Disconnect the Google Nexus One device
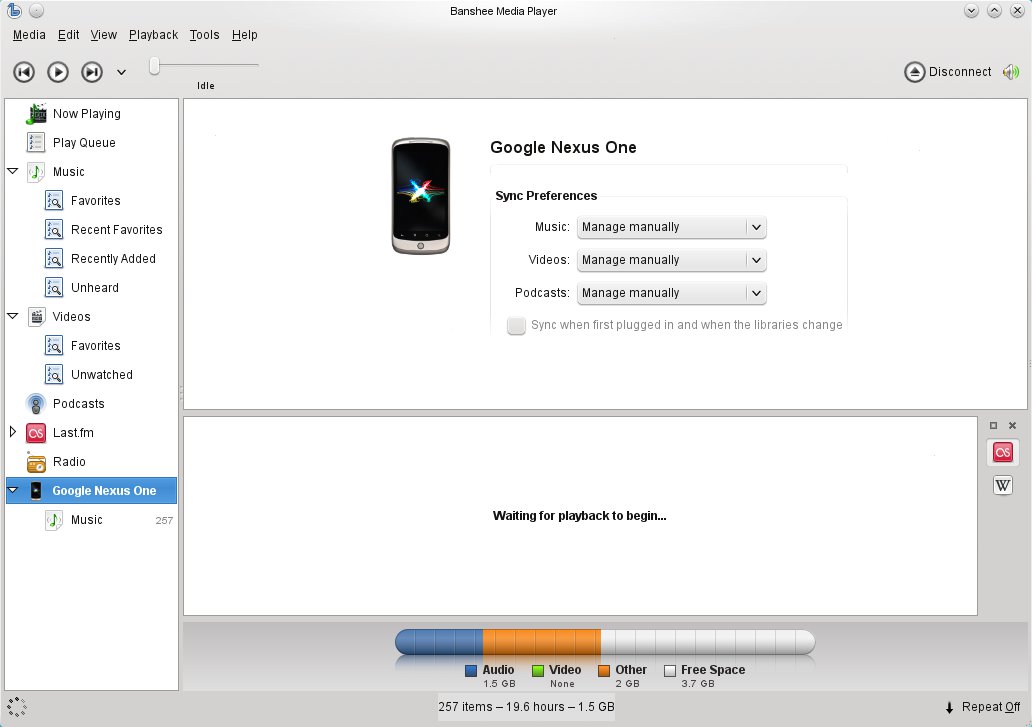 [x=948, y=72]
